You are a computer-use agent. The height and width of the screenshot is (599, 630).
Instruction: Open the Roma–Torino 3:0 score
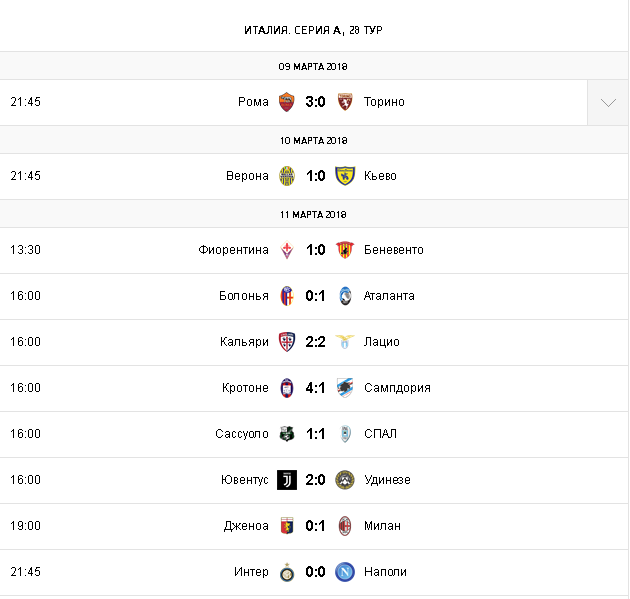coord(316,102)
